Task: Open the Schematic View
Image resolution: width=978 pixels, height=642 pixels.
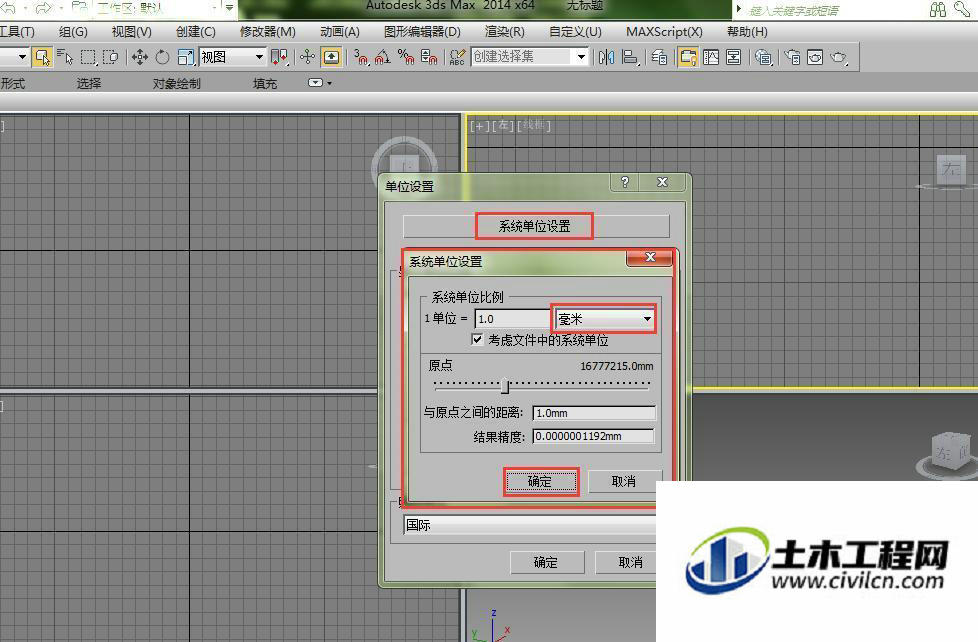Action: pos(734,57)
